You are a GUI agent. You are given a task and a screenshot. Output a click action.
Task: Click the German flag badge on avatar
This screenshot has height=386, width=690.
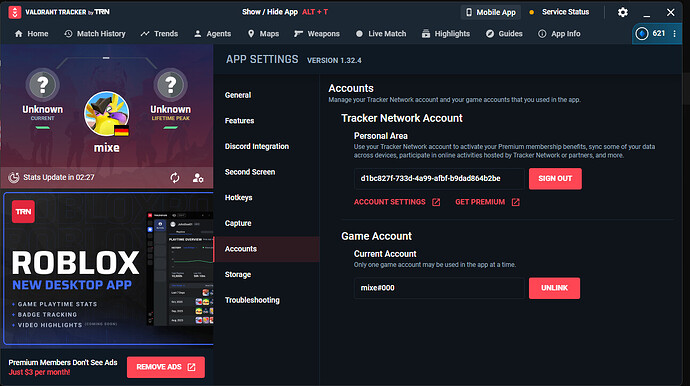[121, 130]
